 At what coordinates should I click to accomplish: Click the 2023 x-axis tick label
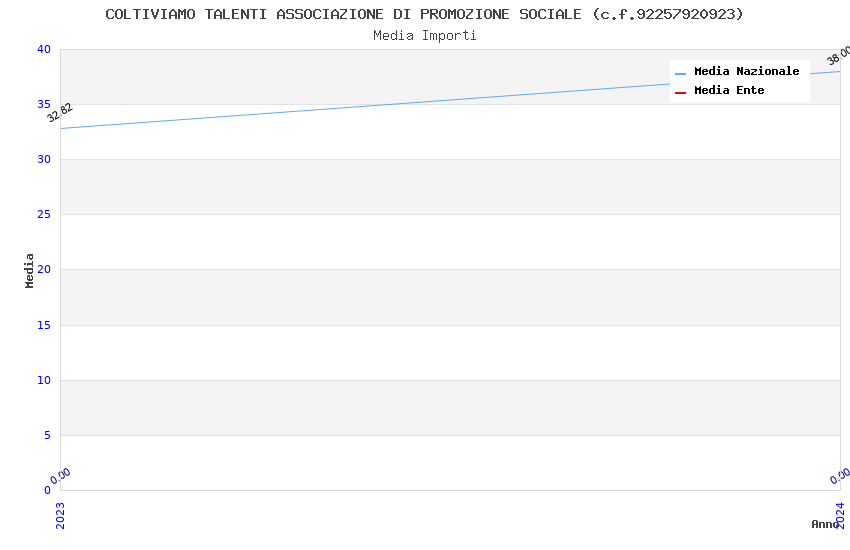(x=60, y=515)
